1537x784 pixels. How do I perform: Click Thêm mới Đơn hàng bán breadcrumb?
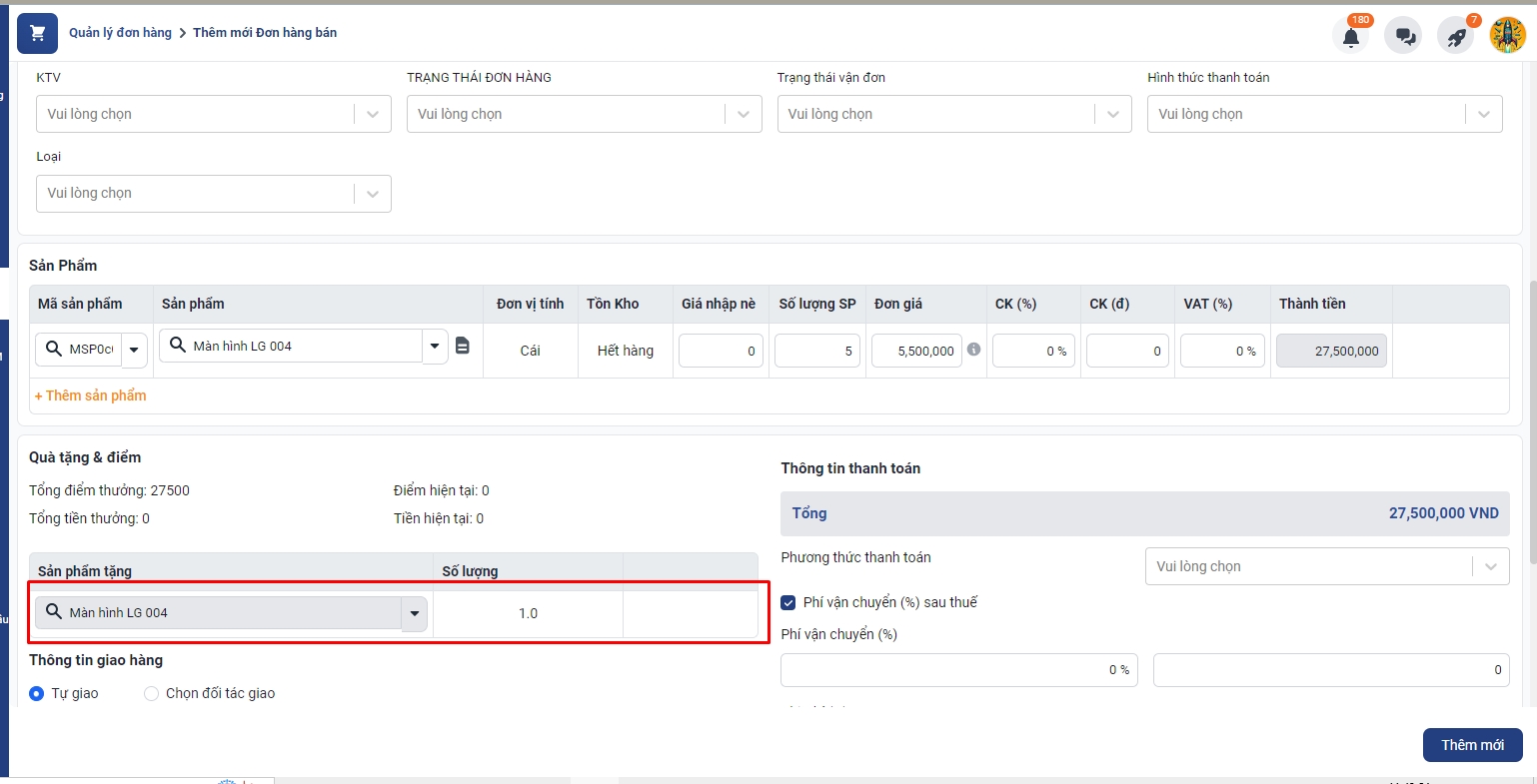265,33
